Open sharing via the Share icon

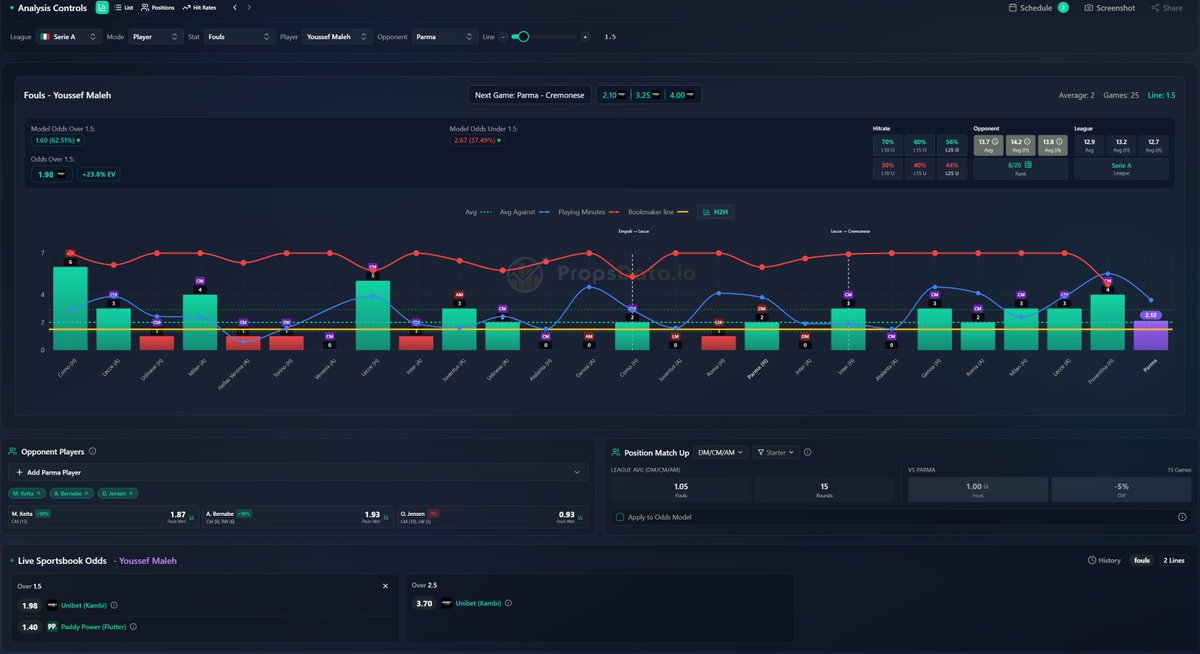[1162, 7]
